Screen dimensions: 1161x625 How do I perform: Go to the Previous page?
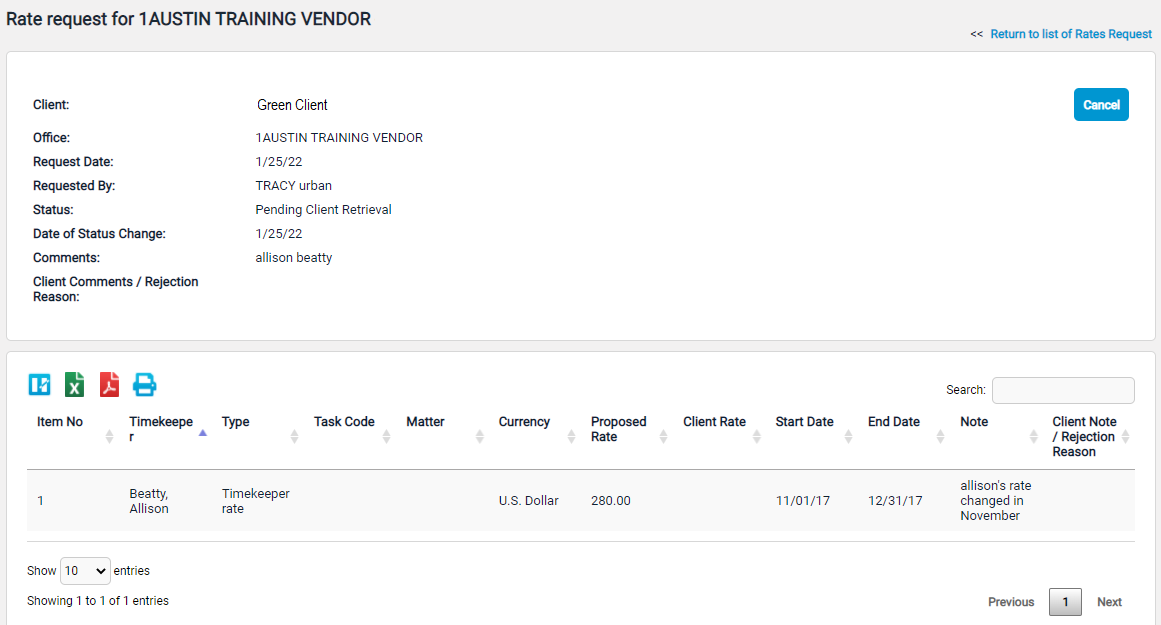tap(1011, 602)
